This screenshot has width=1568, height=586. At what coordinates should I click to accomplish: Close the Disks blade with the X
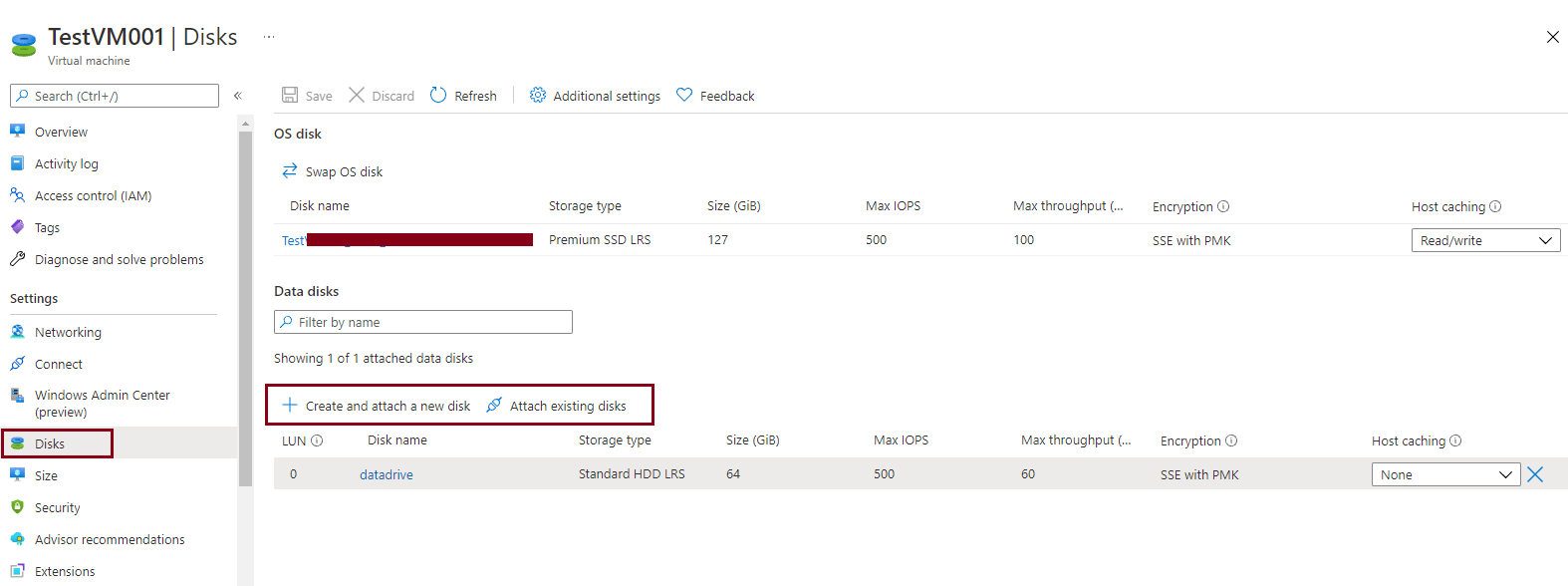(1552, 37)
